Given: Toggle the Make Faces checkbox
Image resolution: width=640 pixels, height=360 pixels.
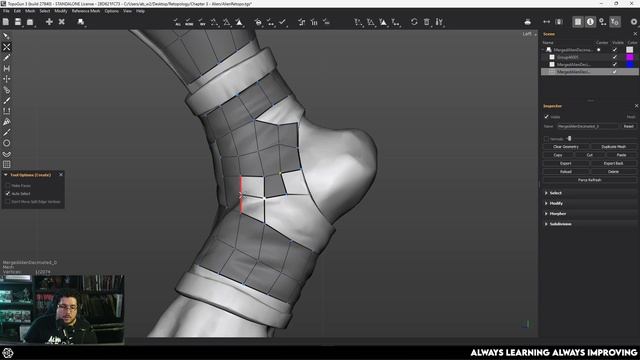Looking at the screenshot, I should coord(8,185).
